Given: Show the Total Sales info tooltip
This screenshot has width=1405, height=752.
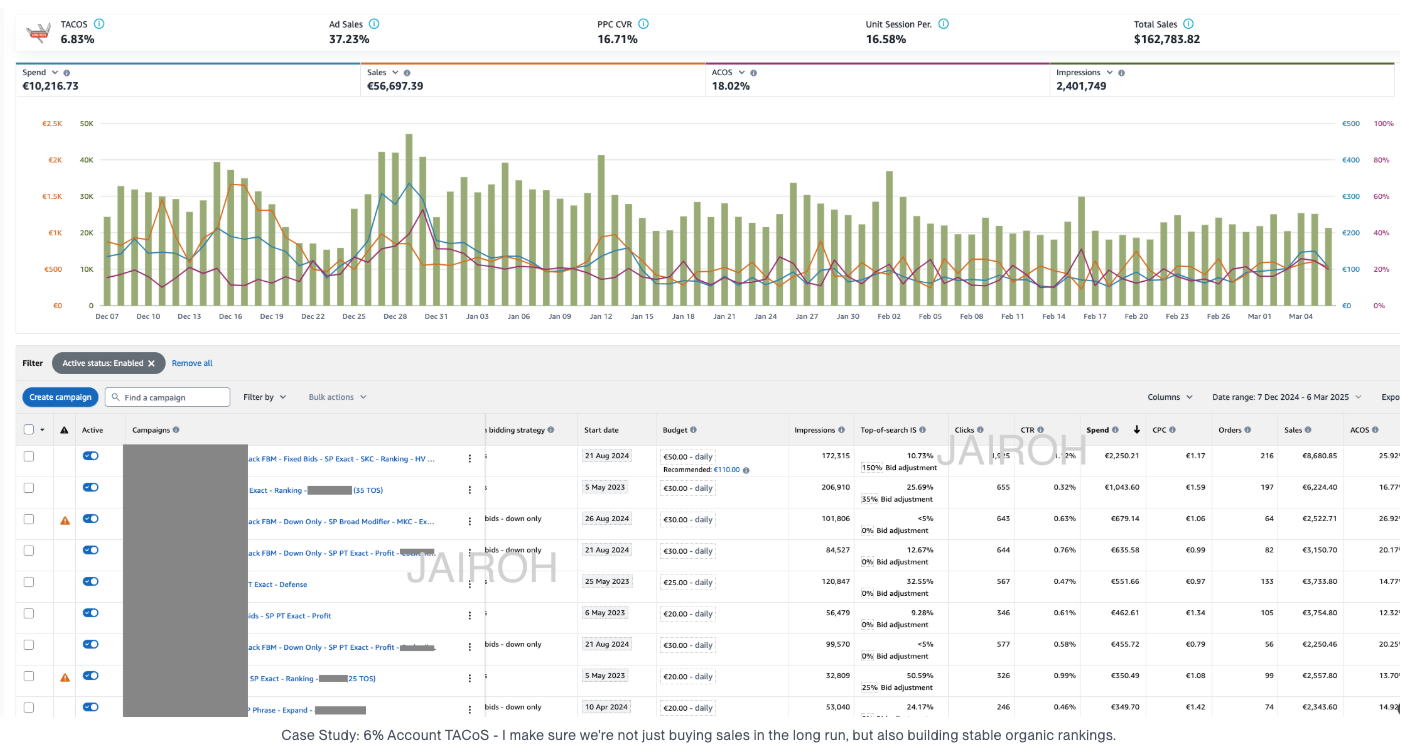Looking at the screenshot, I should click(x=1188, y=23).
